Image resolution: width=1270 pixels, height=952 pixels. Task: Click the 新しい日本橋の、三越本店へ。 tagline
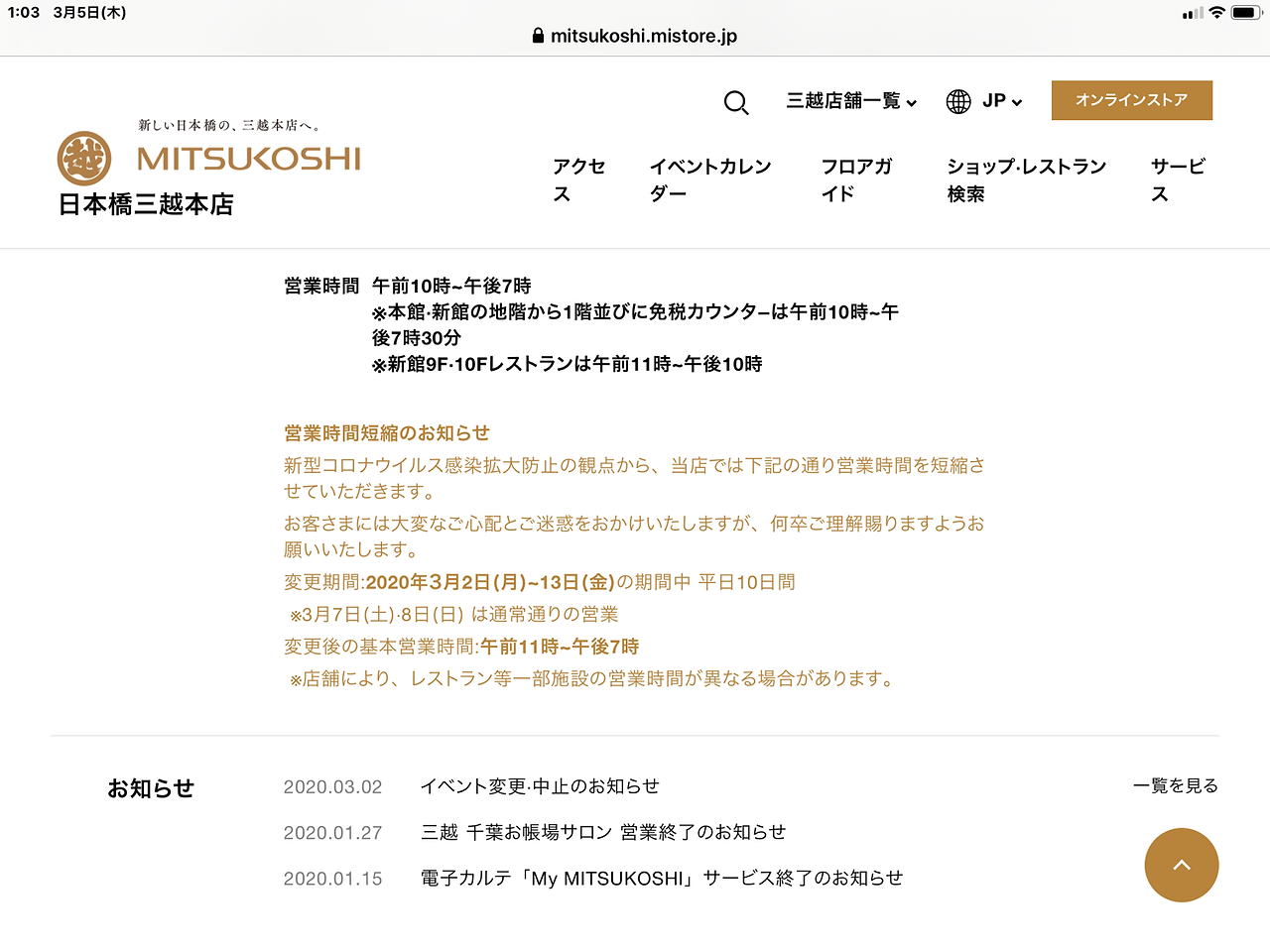pos(229,125)
